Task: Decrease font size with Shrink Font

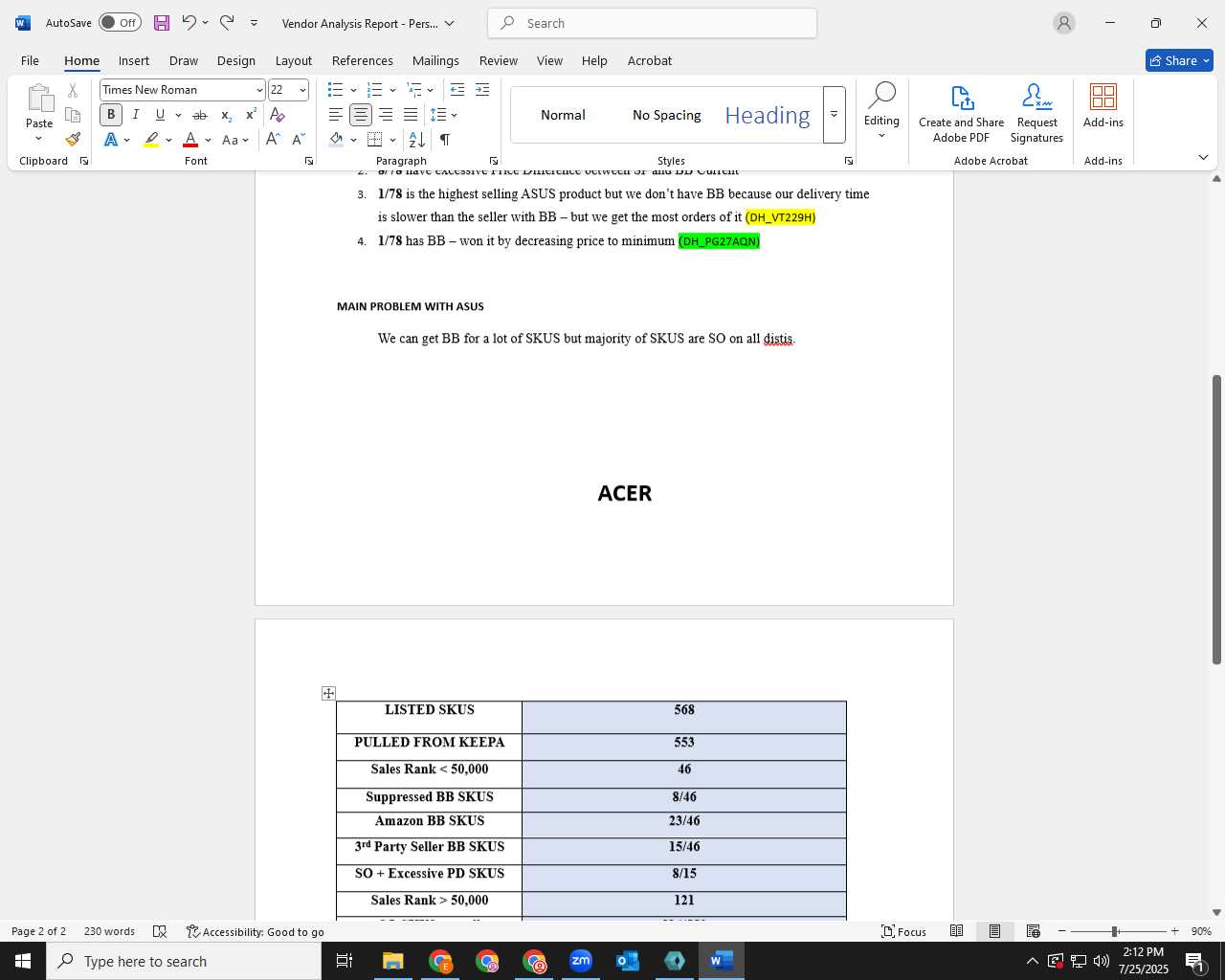Action: [297, 140]
